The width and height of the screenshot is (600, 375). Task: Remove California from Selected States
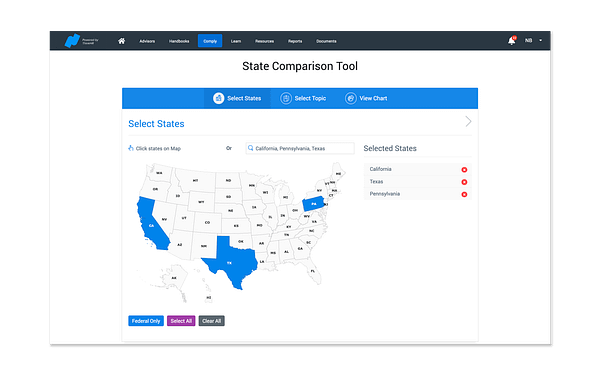click(x=464, y=170)
